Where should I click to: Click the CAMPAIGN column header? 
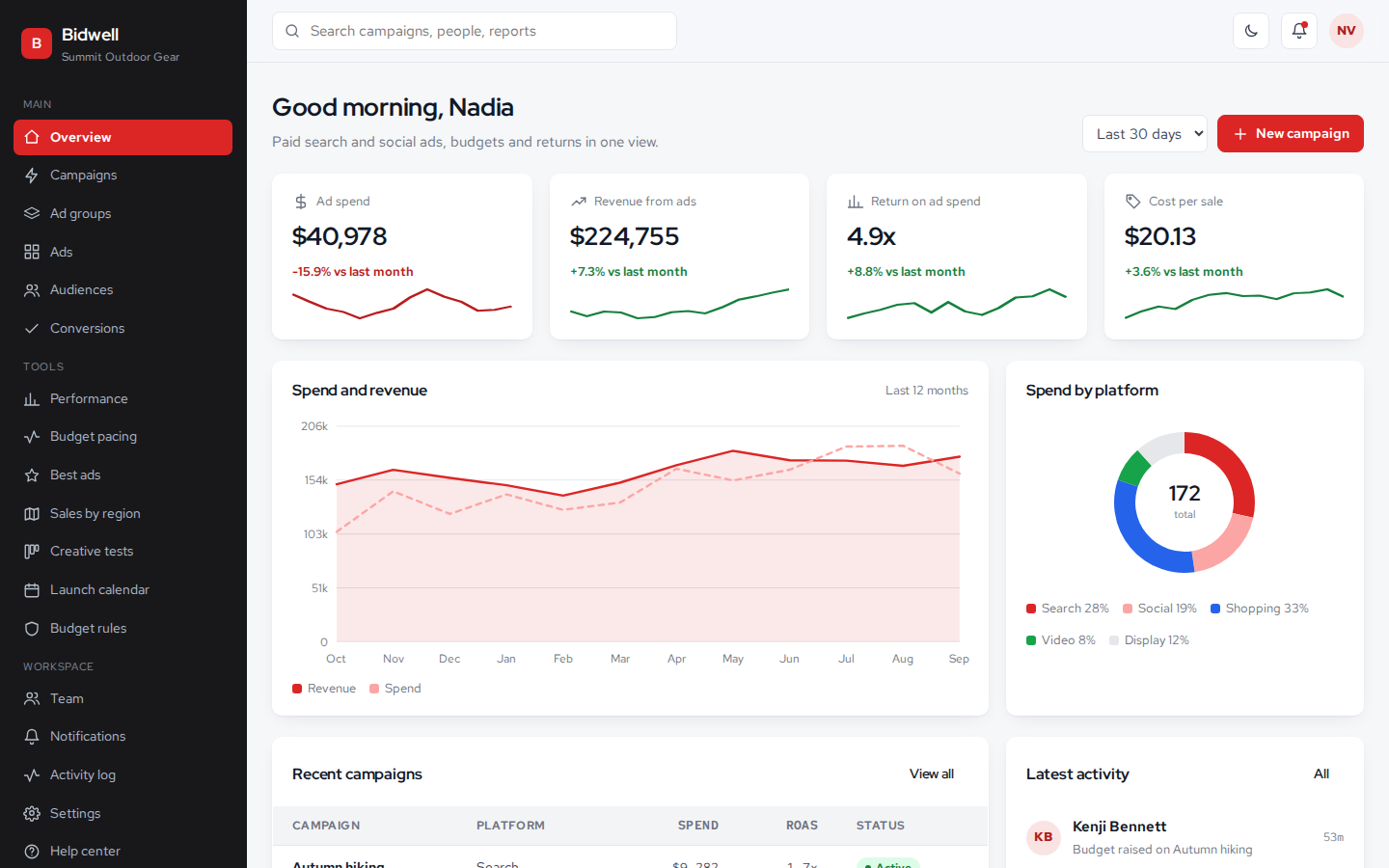[326, 826]
